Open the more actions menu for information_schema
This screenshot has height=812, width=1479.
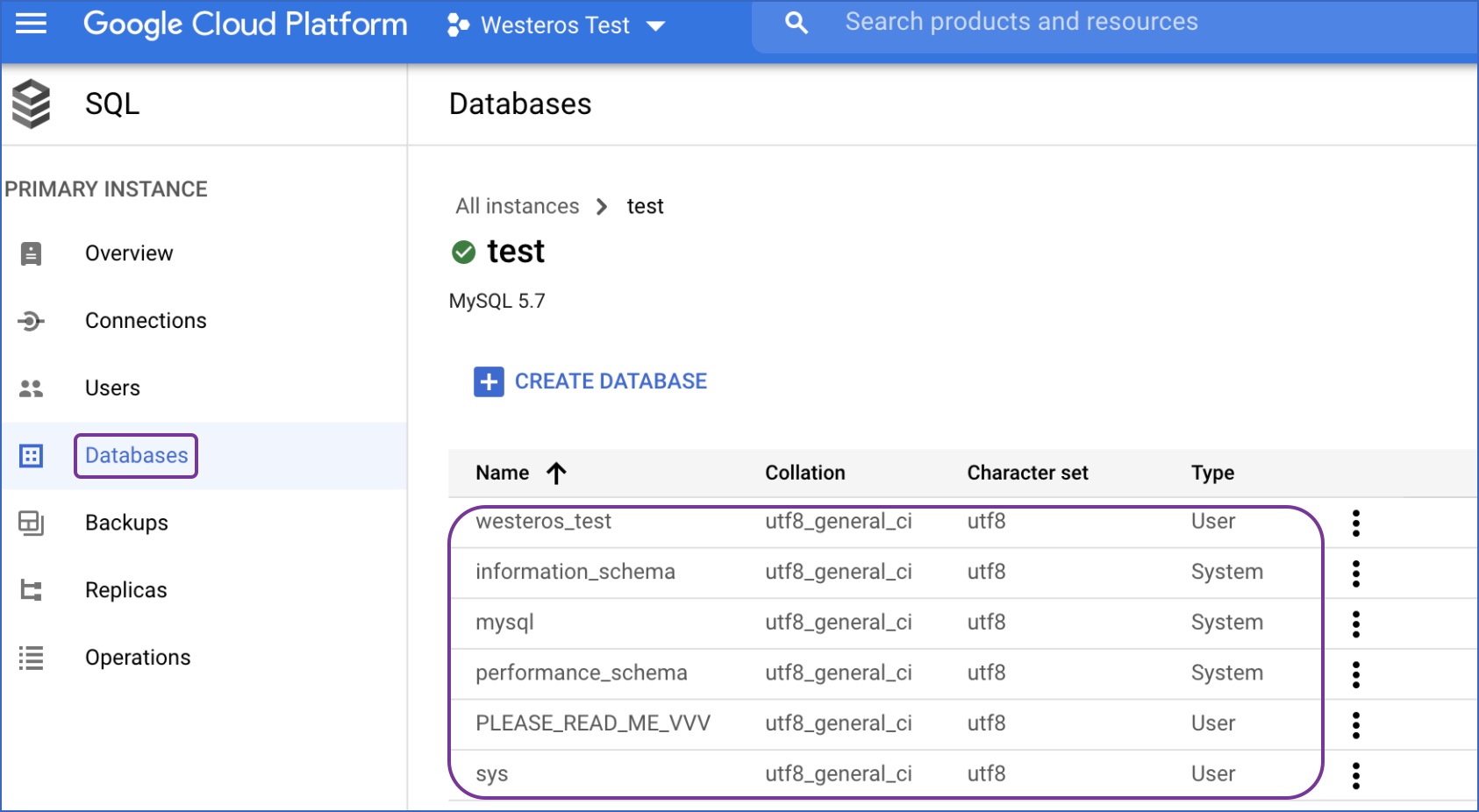tap(1356, 574)
